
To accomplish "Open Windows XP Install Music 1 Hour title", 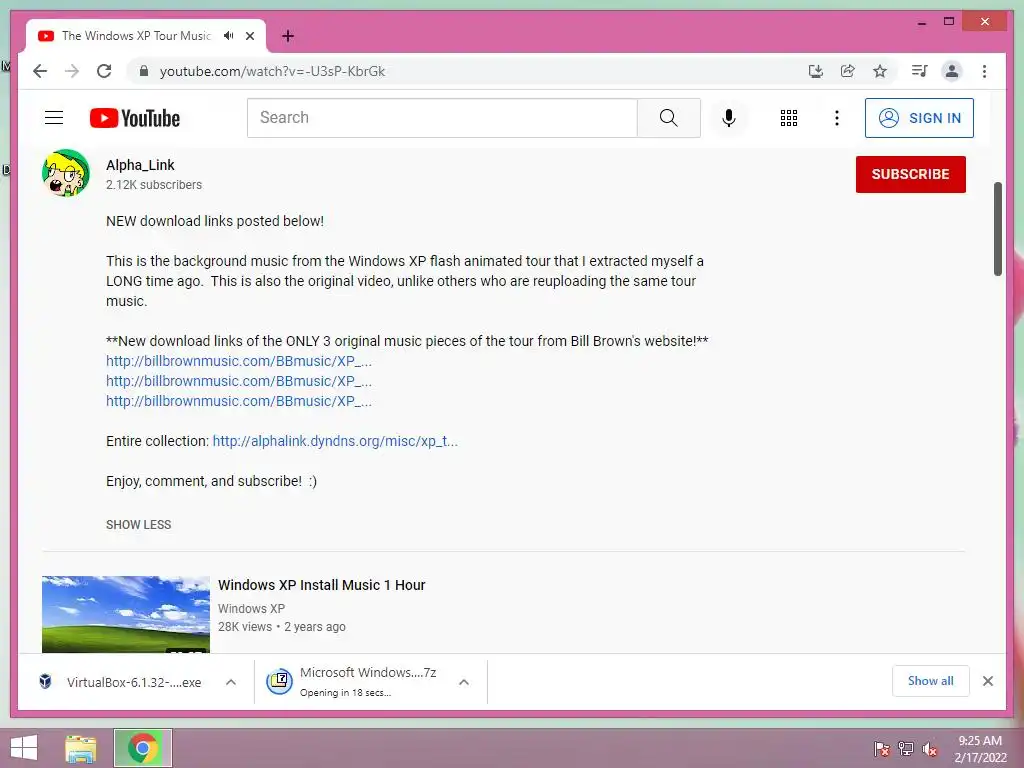I will point(321,585).
